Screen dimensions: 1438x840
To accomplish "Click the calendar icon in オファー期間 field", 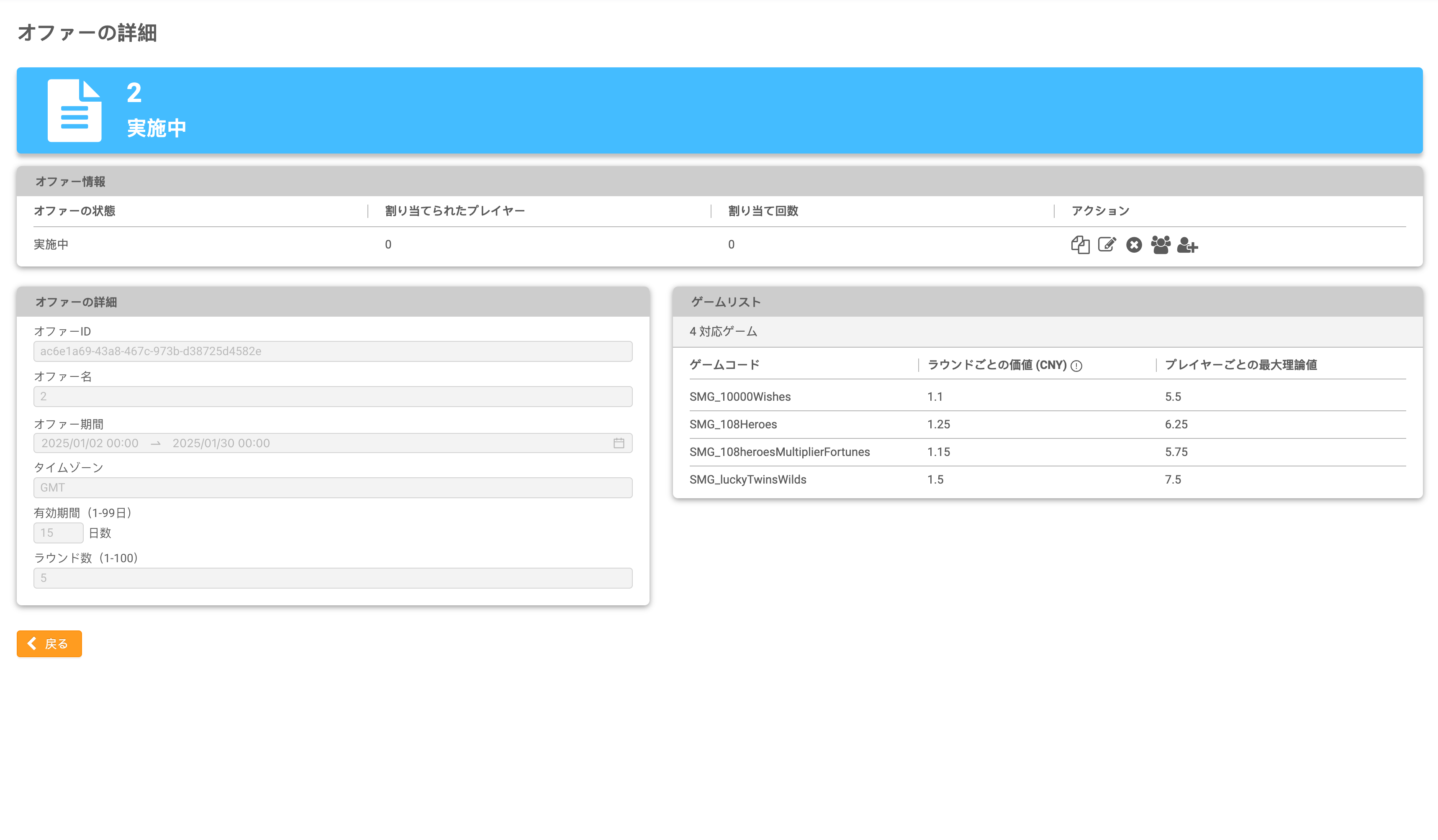I will [x=619, y=443].
